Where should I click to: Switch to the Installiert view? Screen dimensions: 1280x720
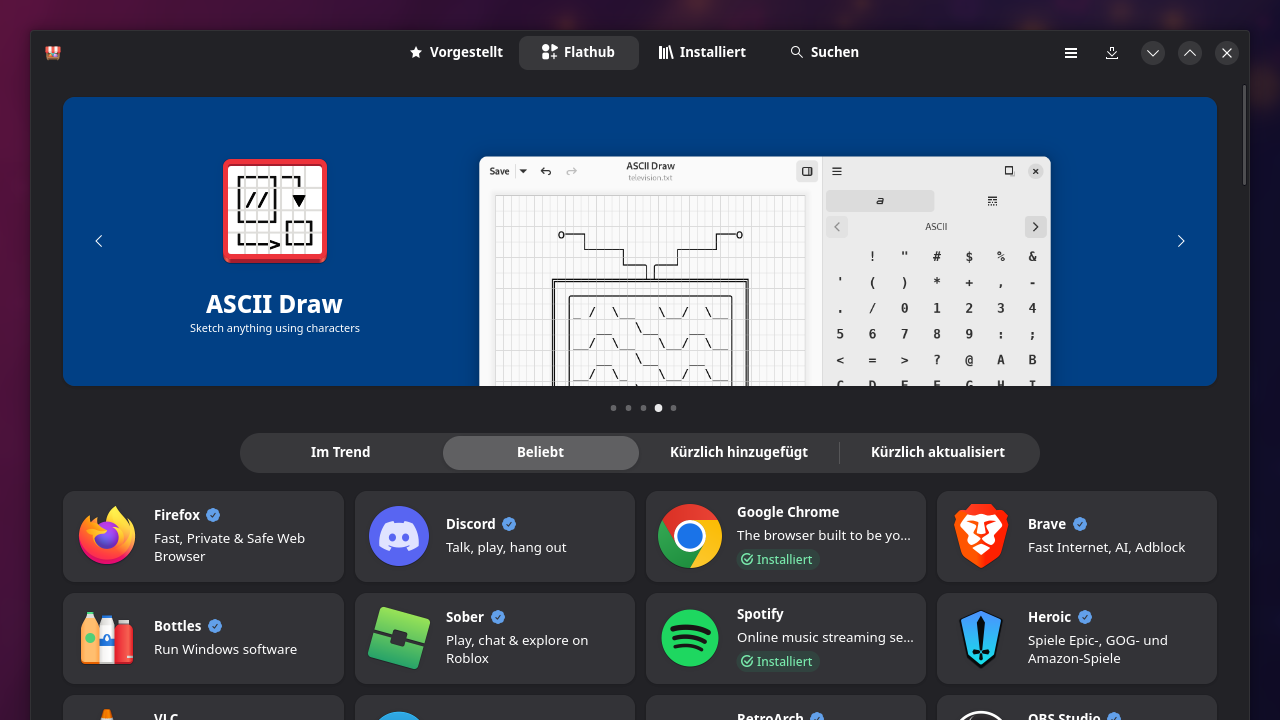(x=701, y=52)
